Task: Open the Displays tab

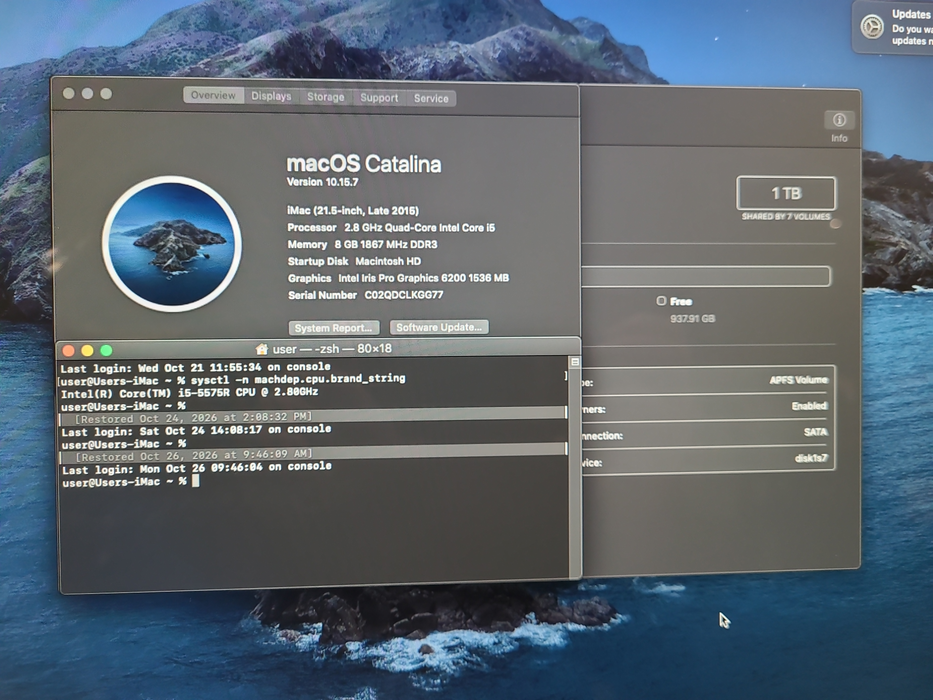Action: click(x=271, y=96)
